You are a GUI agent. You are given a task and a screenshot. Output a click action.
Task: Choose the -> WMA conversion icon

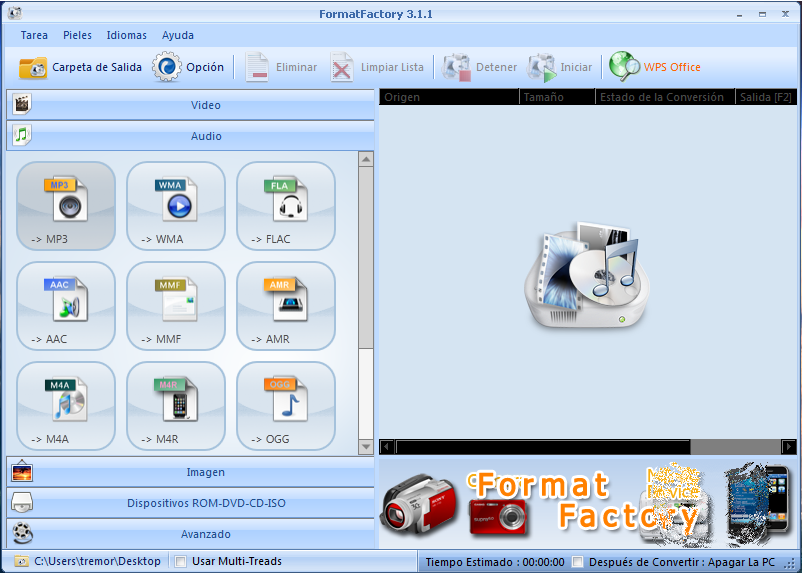point(176,206)
